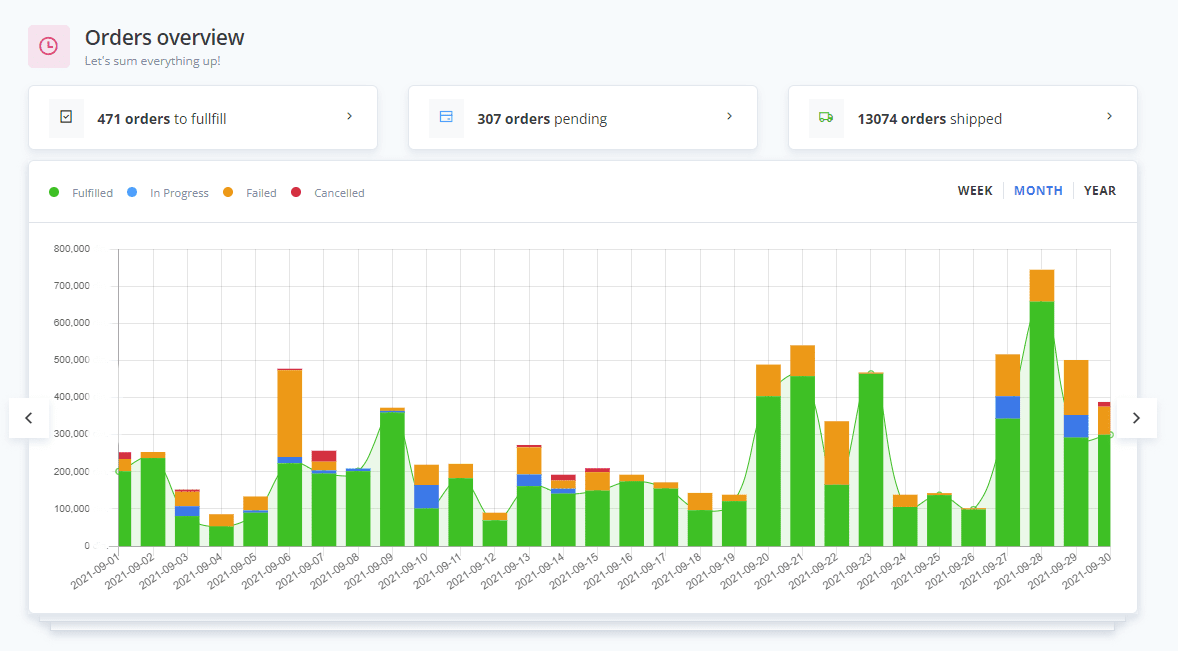Switch chart to WEEK view
The width and height of the screenshot is (1178, 651).
[974, 191]
